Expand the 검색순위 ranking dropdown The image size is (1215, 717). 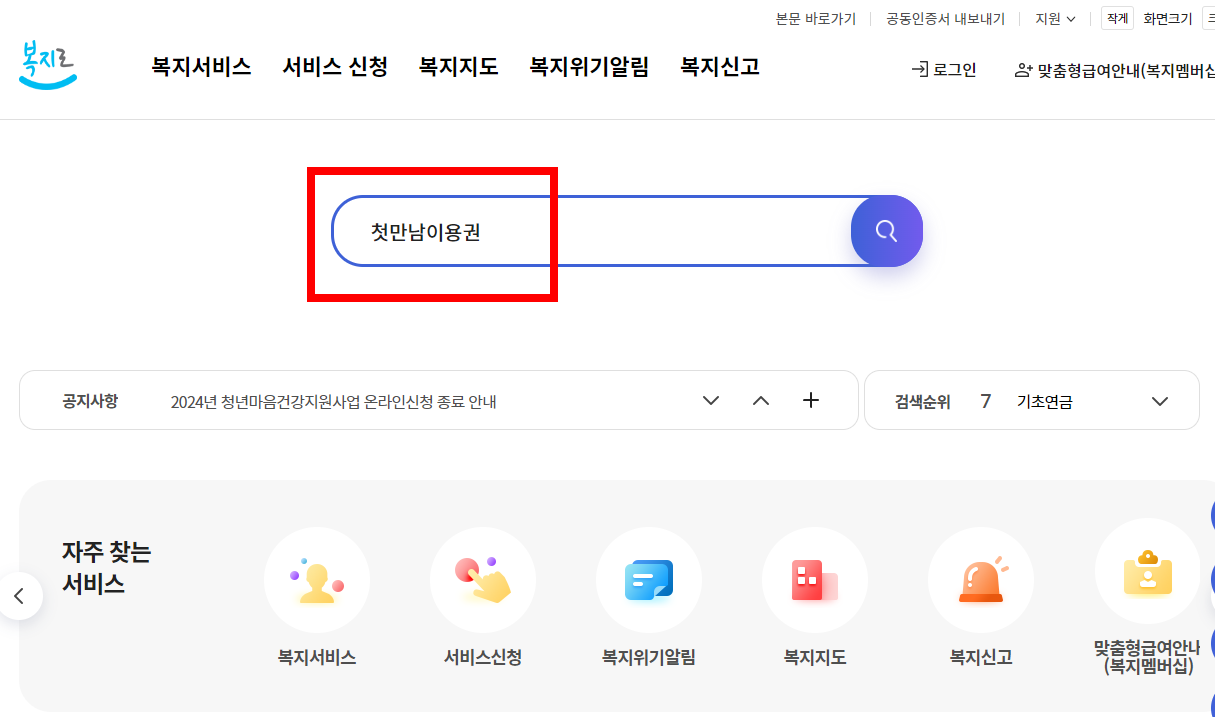pos(1160,402)
